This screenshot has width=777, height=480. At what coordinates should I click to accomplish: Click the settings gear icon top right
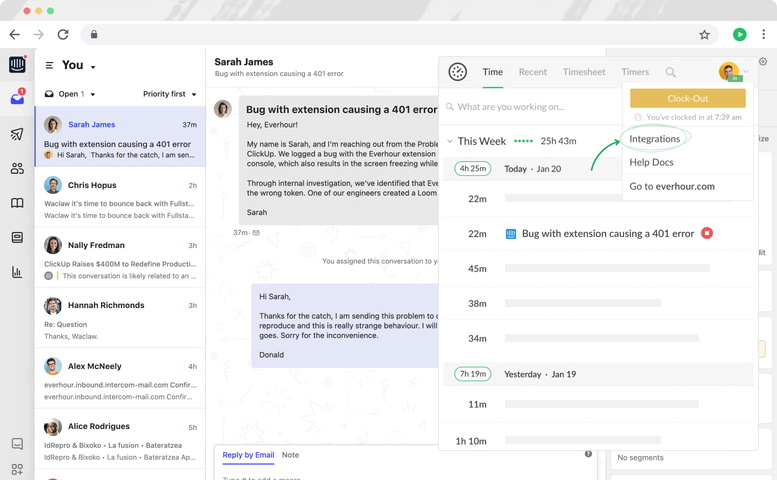click(763, 62)
